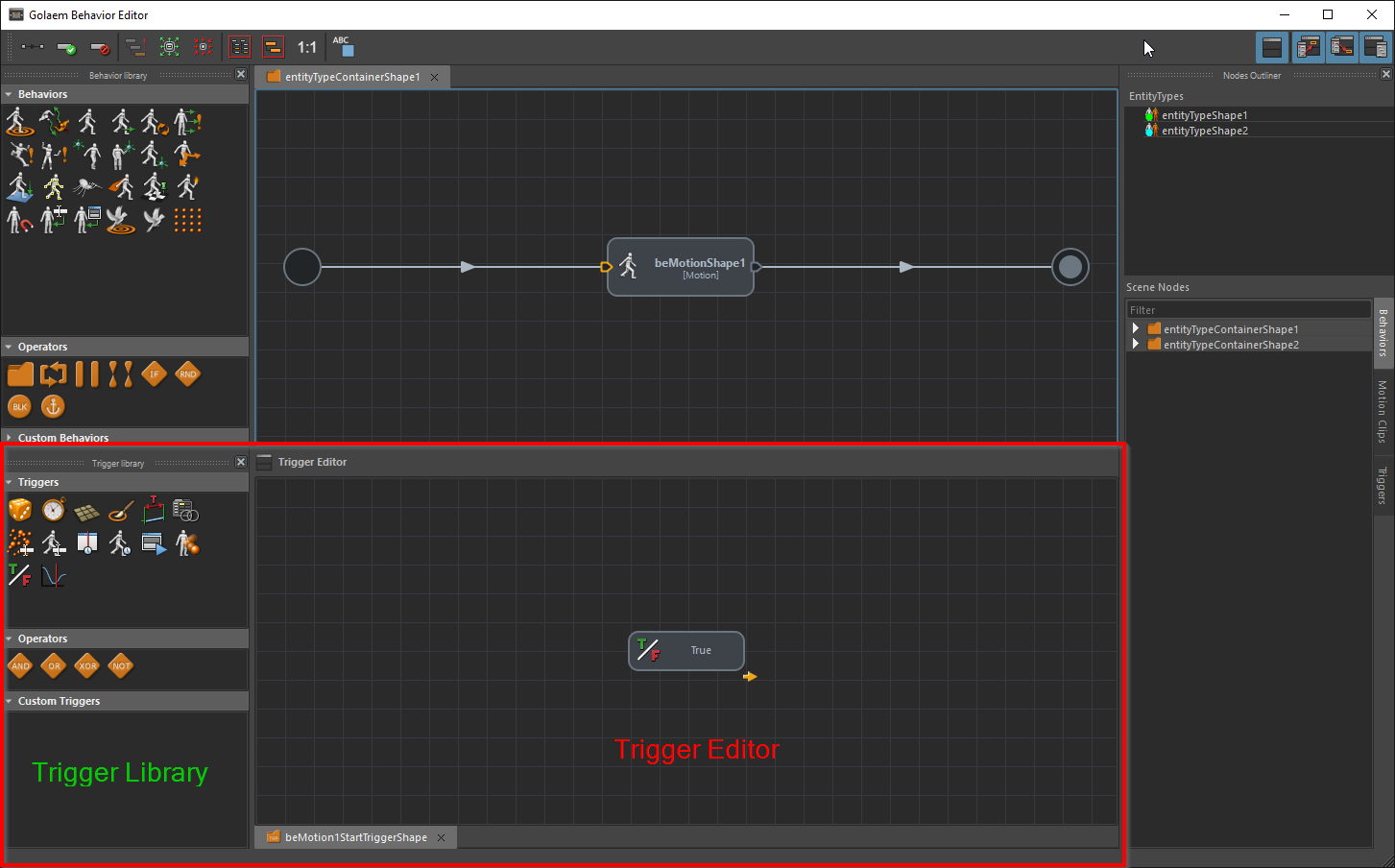This screenshot has width=1395, height=868.
Task: Add the Parallel bars operator
Action: (87, 374)
